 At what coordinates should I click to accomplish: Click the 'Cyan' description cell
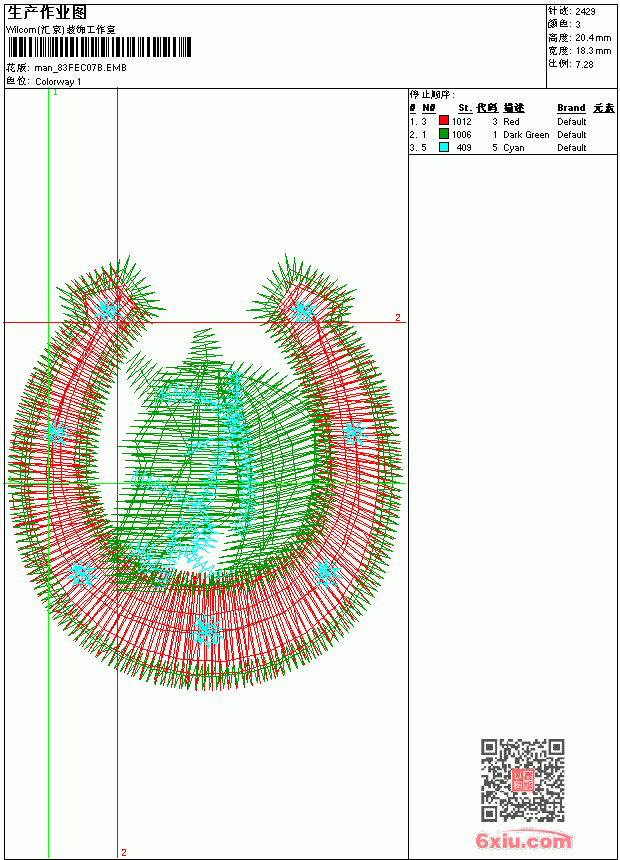coord(514,148)
